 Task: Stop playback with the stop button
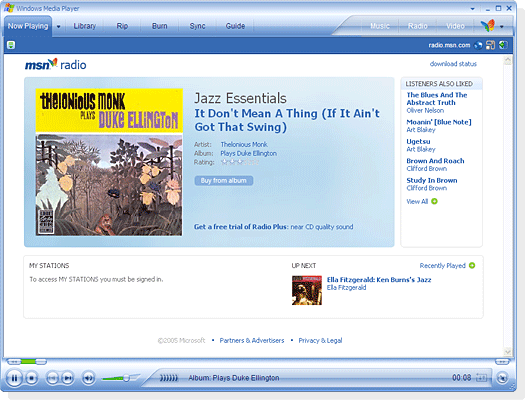(x=31, y=378)
